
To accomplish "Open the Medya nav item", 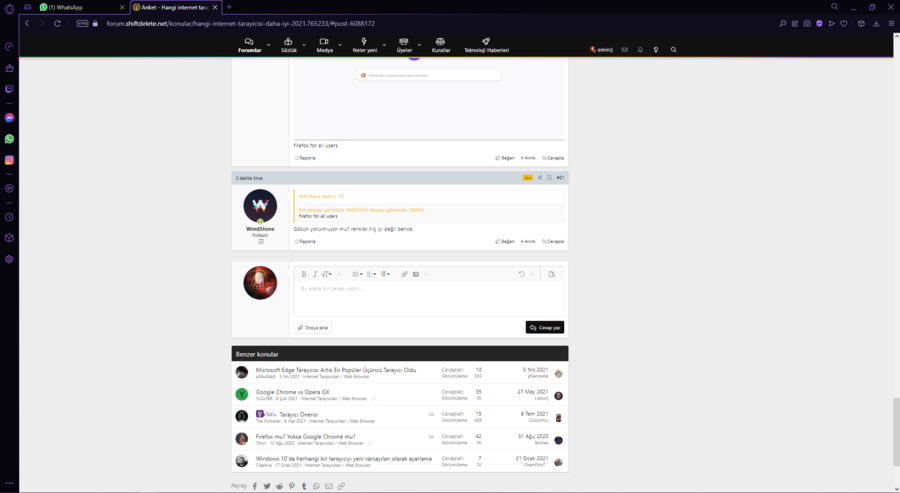I will 324,45.
